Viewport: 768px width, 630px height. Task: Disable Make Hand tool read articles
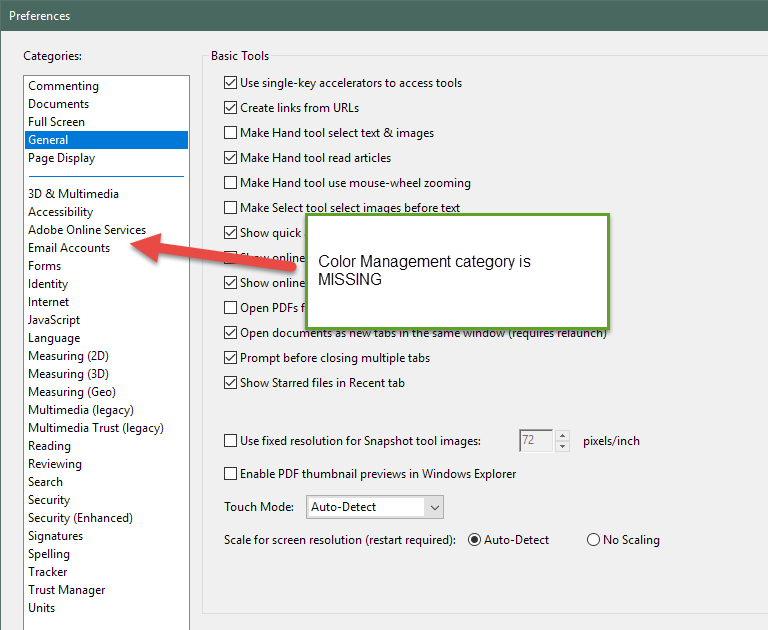(230, 158)
